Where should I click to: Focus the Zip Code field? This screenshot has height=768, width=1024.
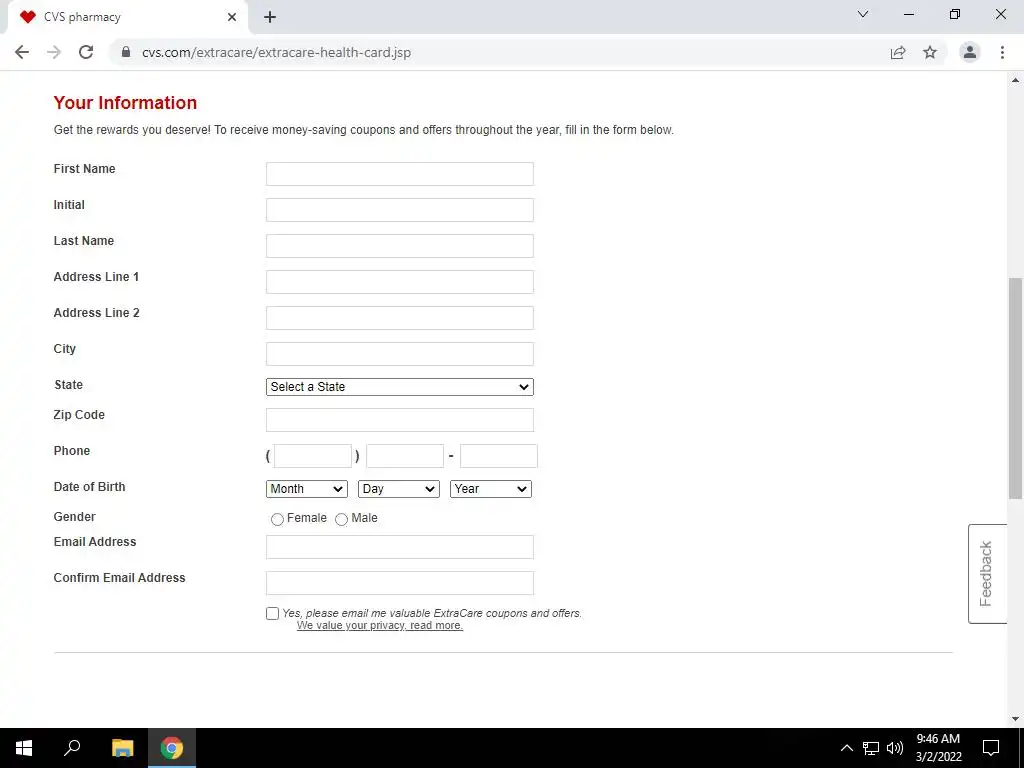click(x=400, y=420)
